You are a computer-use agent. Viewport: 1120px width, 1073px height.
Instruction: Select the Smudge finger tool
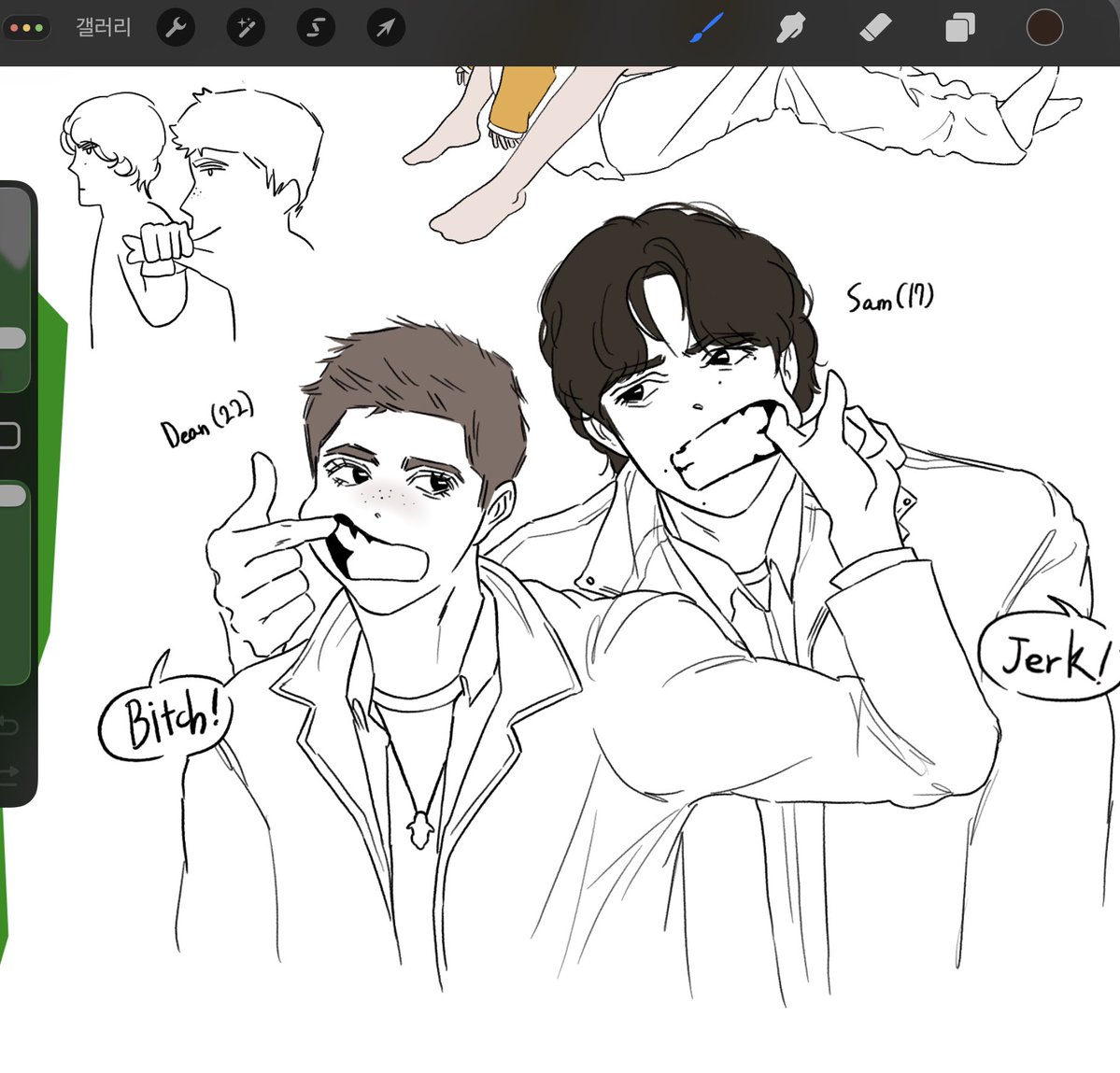point(790,29)
